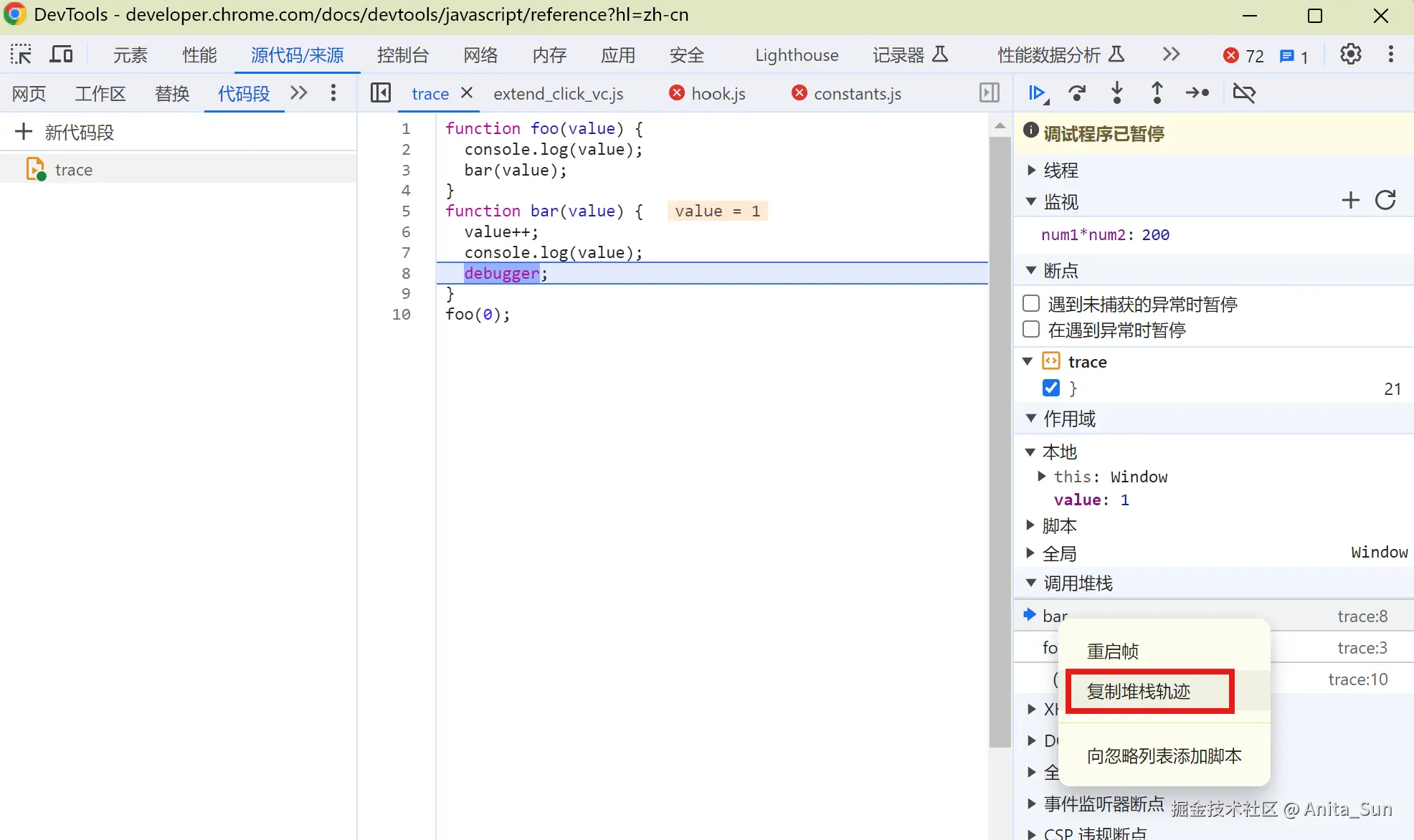Image resolution: width=1414 pixels, height=840 pixels.
Task: Click the deactivate breakpoints icon
Action: pyautogui.click(x=1244, y=93)
